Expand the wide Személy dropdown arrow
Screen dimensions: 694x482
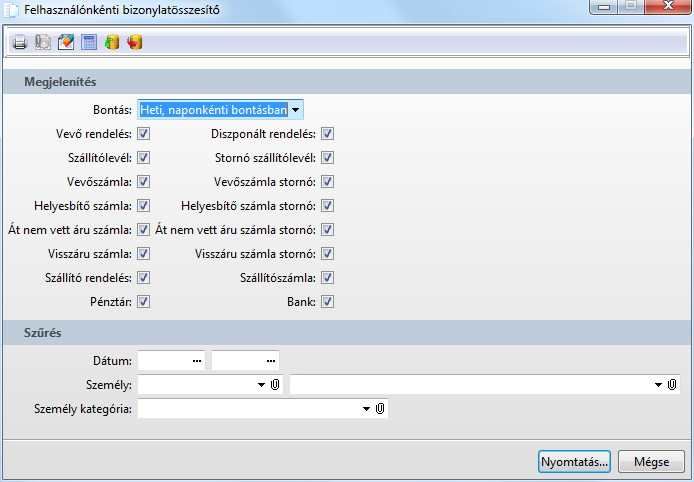point(659,385)
